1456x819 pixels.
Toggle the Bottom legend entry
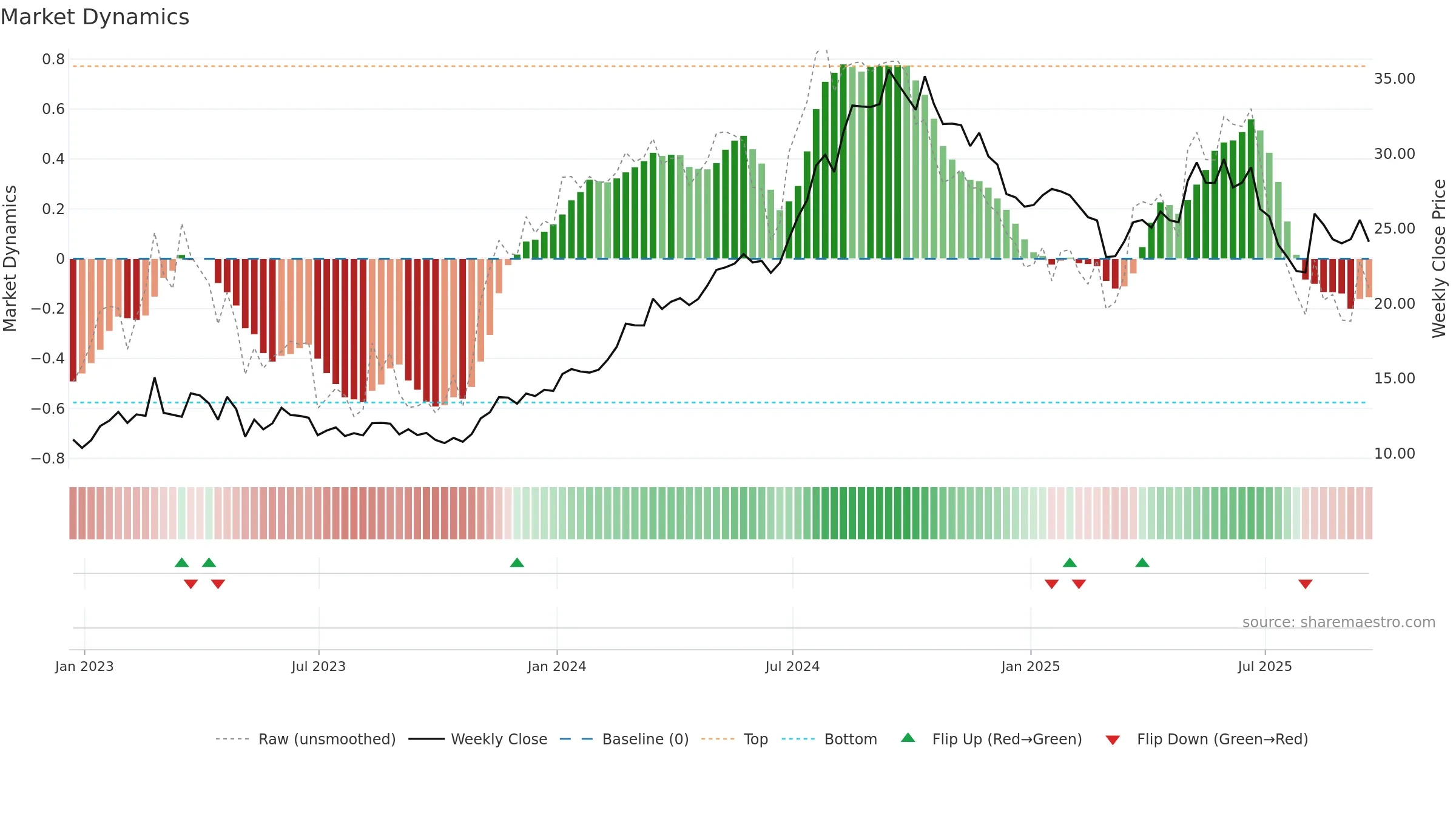pos(829,739)
